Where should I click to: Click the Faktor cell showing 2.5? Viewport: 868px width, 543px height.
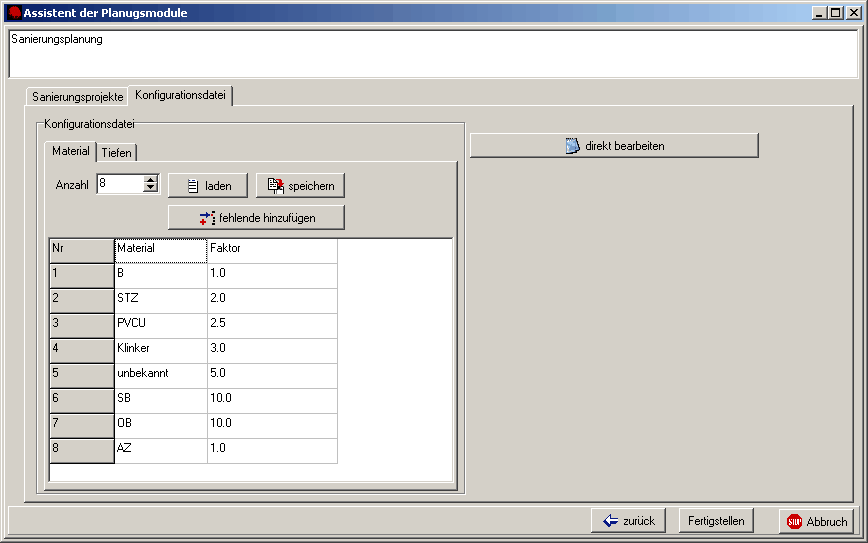[x=271, y=323]
